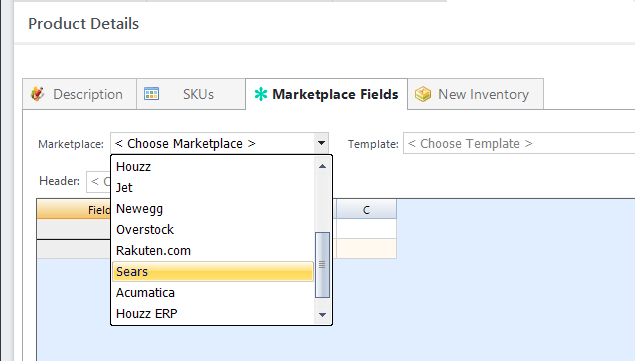Image resolution: width=635 pixels, height=361 pixels.
Task: Select Acumatica from the list
Action: click(x=213, y=293)
